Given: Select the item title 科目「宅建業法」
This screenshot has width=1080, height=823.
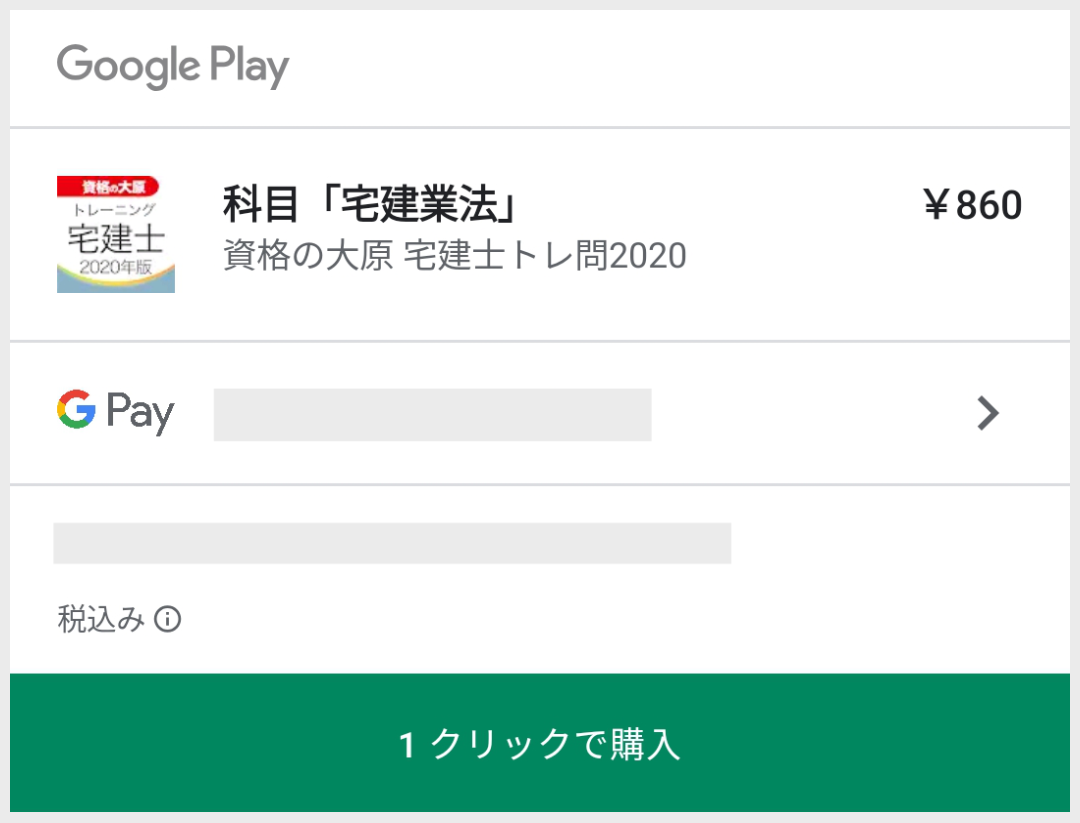Looking at the screenshot, I should click(370, 204).
